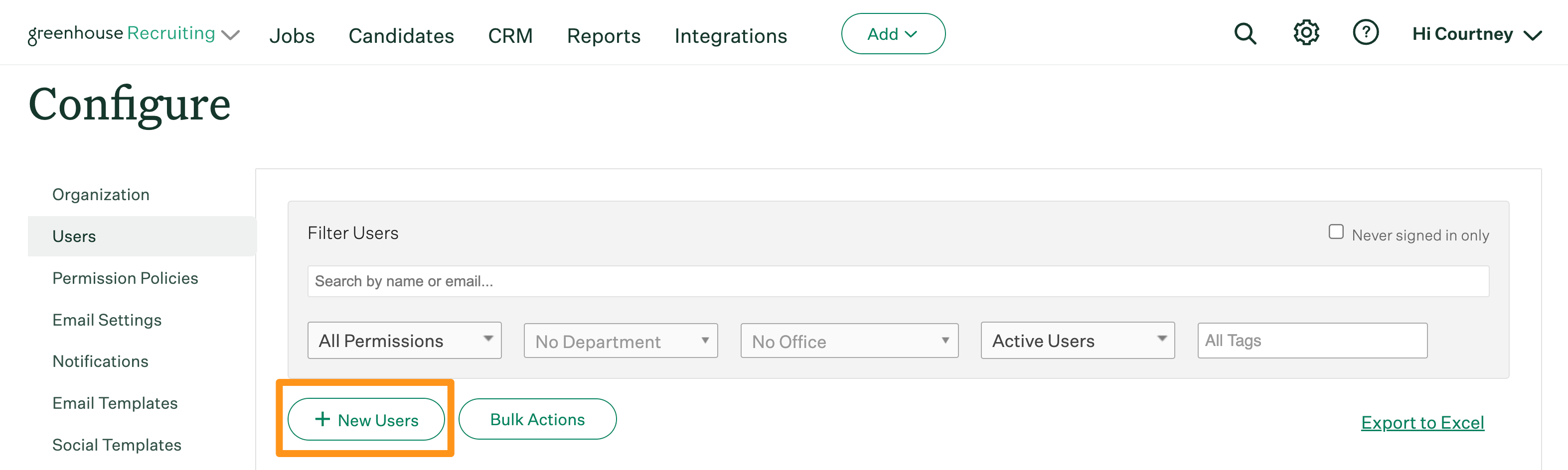This screenshot has width=1568, height=470.
Task: Open the Add dropdown
Action: pos(892,34)
